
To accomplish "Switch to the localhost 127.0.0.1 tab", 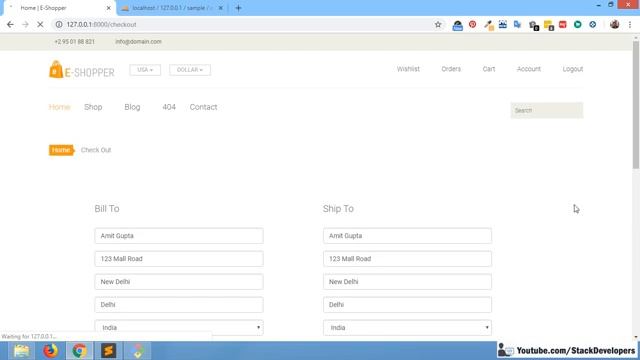I will click(171, 8).
